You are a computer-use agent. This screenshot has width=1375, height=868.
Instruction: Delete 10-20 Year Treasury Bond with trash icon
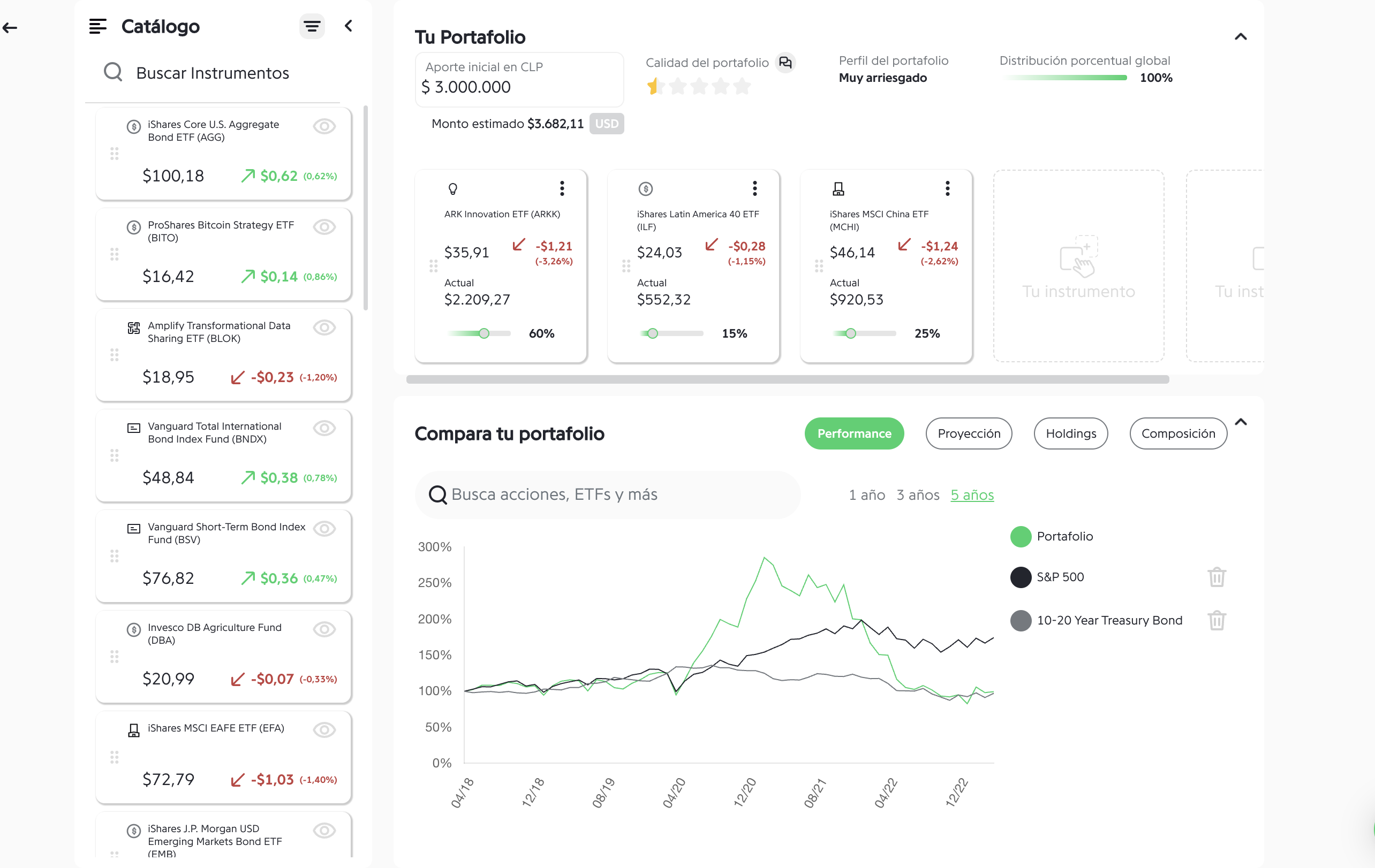pyautogui.click(x=1217, y=620)
